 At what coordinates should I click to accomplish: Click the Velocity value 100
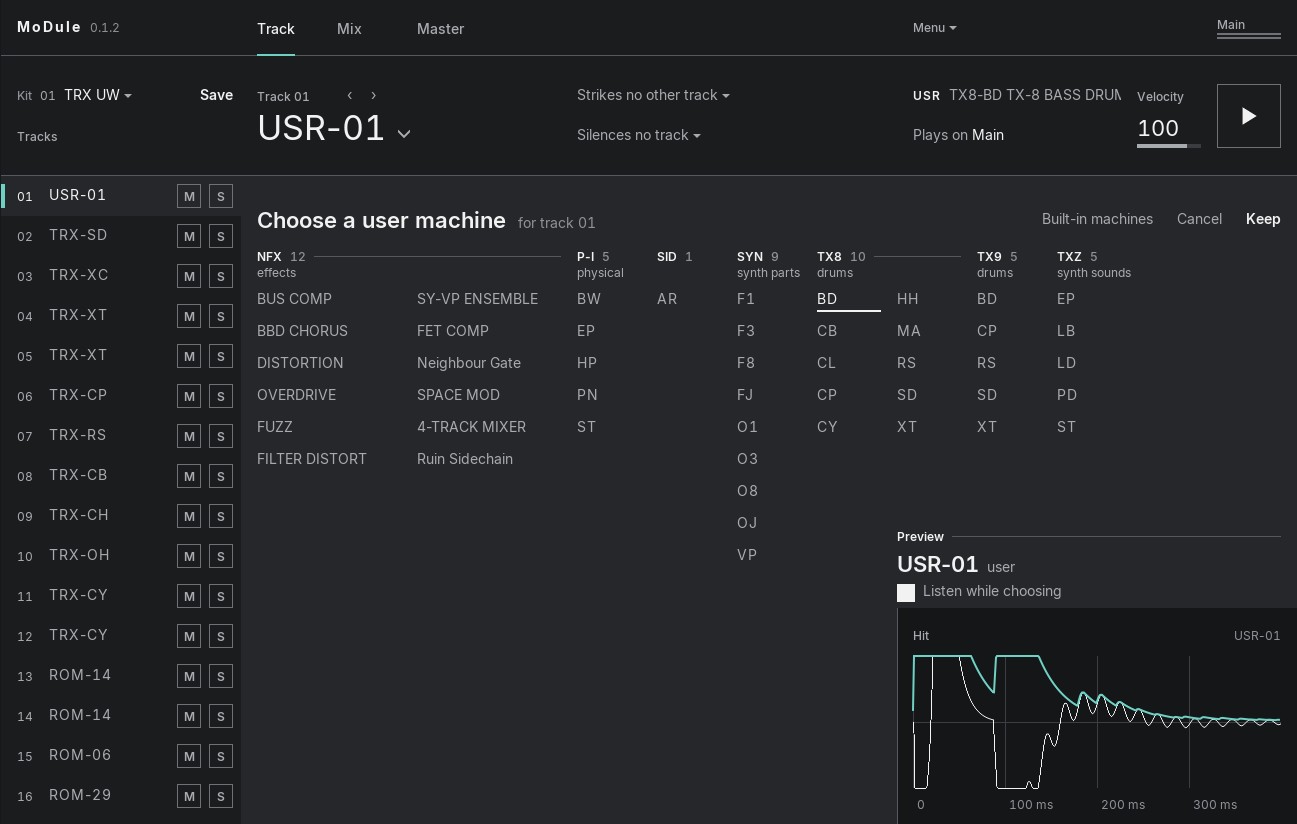click(1158, 128)
